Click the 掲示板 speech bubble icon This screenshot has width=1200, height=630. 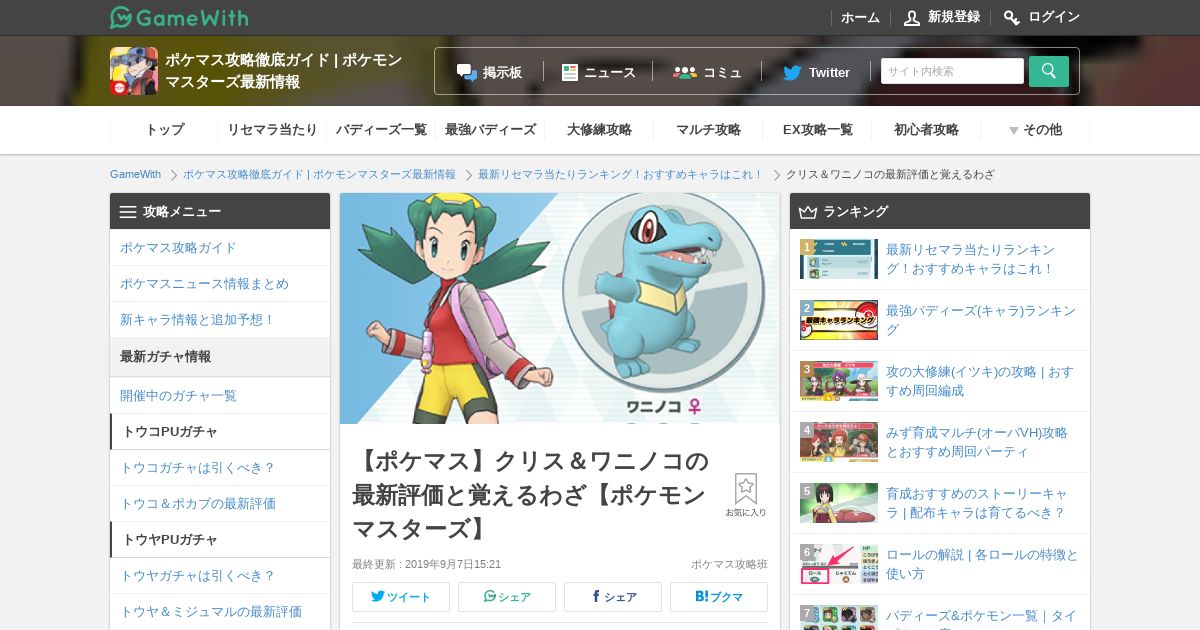pos(467,72)
